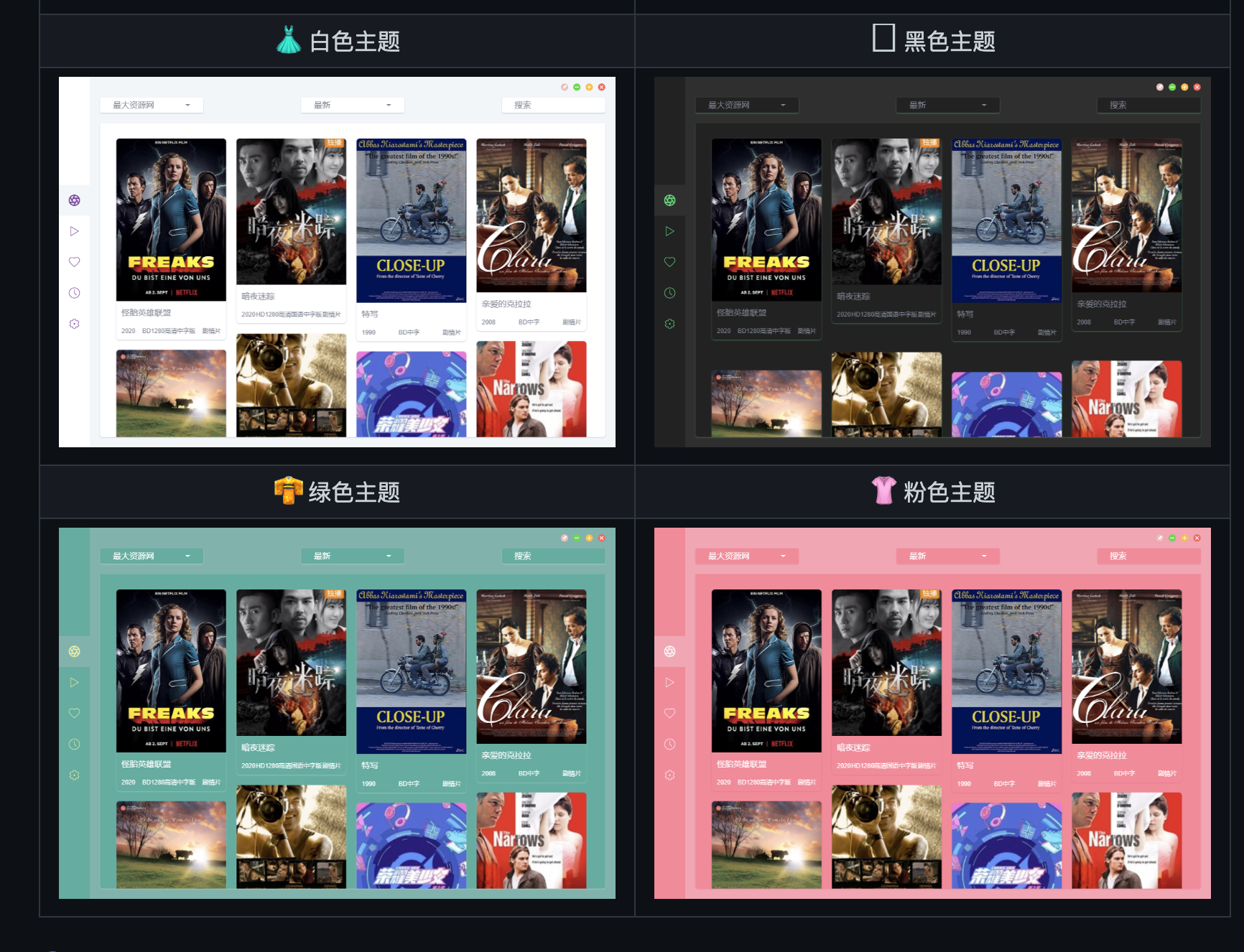The height and width of the screenshot is (952, 1244).
Task: Select the aperture browse icon in white theme sidebar
Action: point(74,200)
